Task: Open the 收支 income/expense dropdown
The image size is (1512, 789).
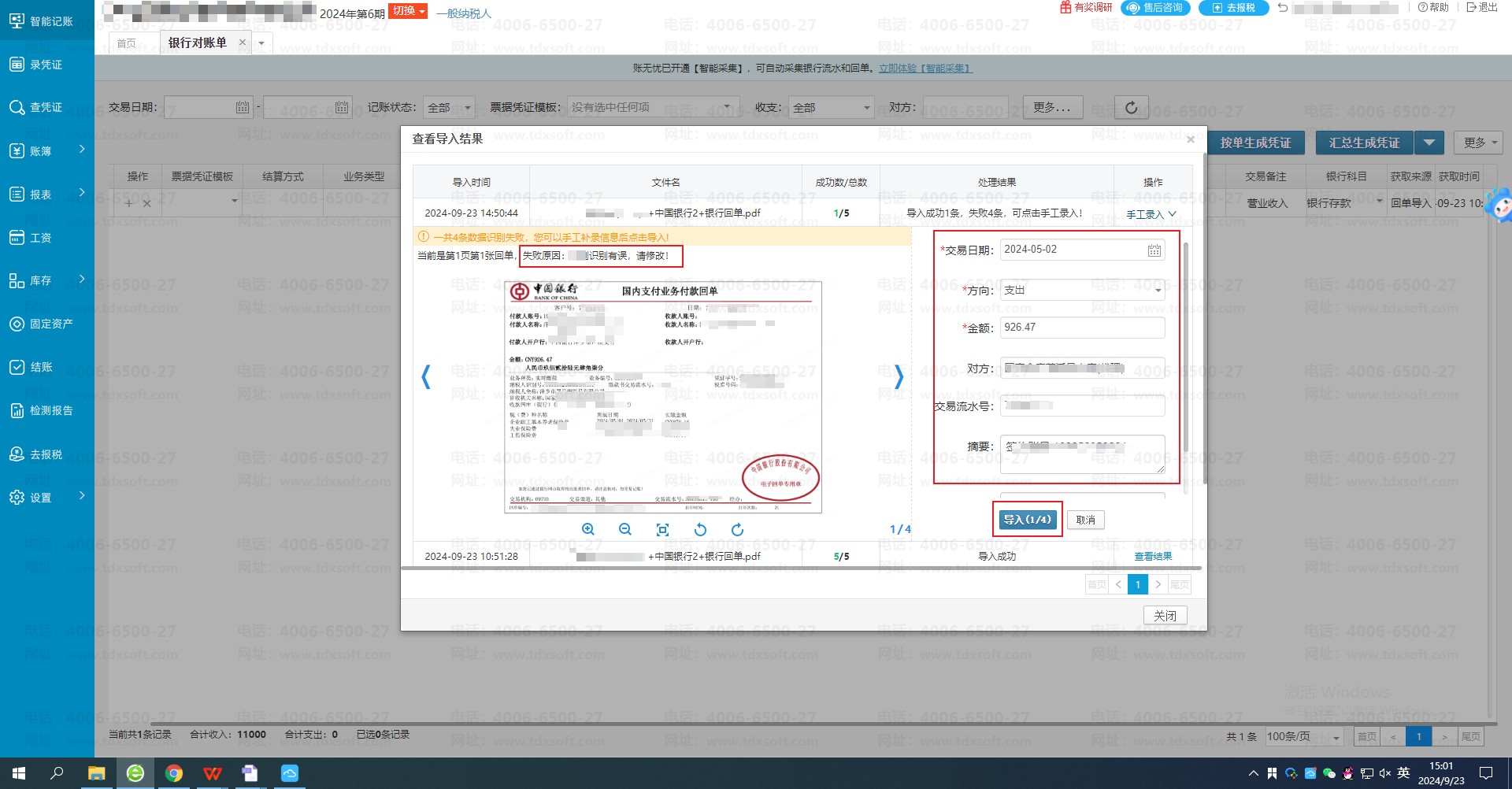Action: click(832, 108)
